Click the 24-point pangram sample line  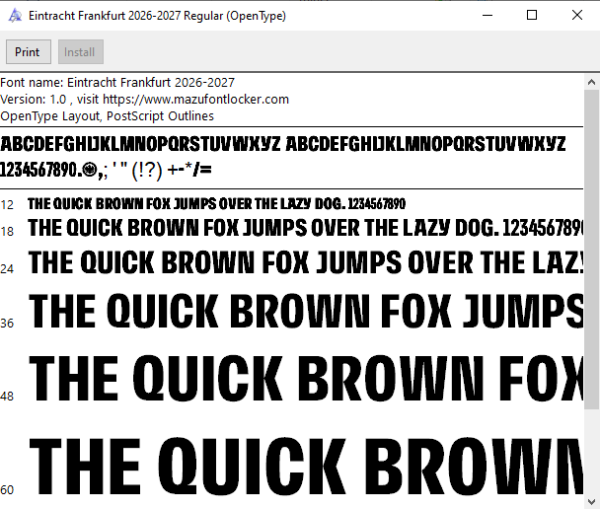click(x=306, y=263)
